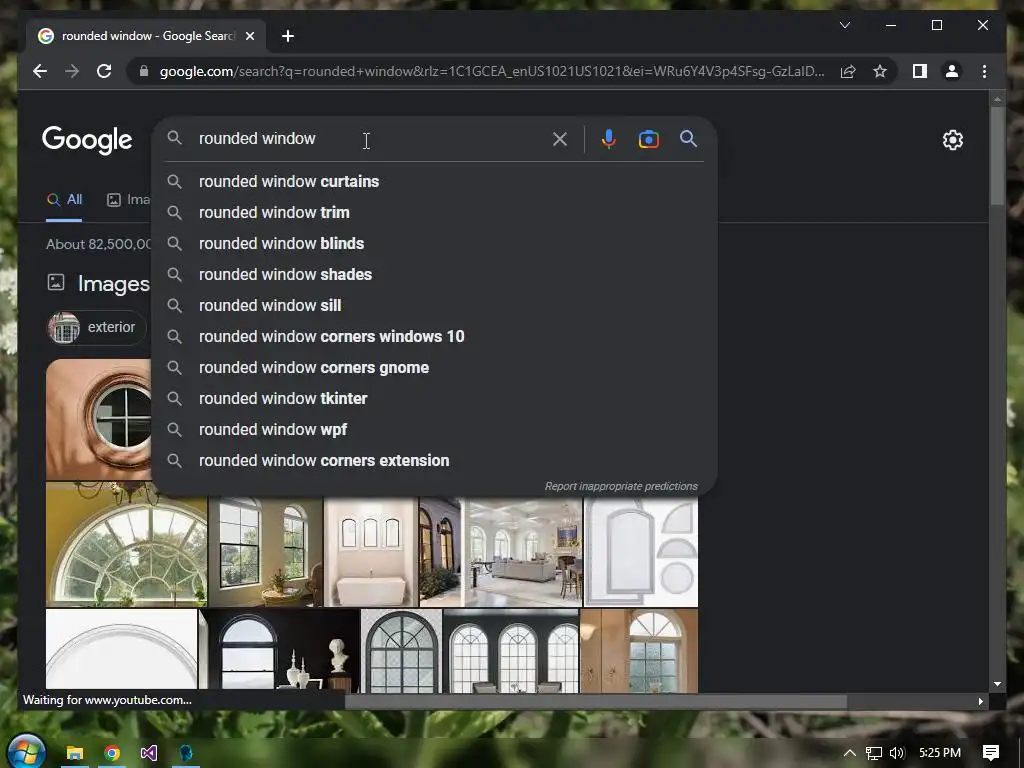The image size is (1024, 768).
Task: Clear the search box with the X icon
Action: 560,138
